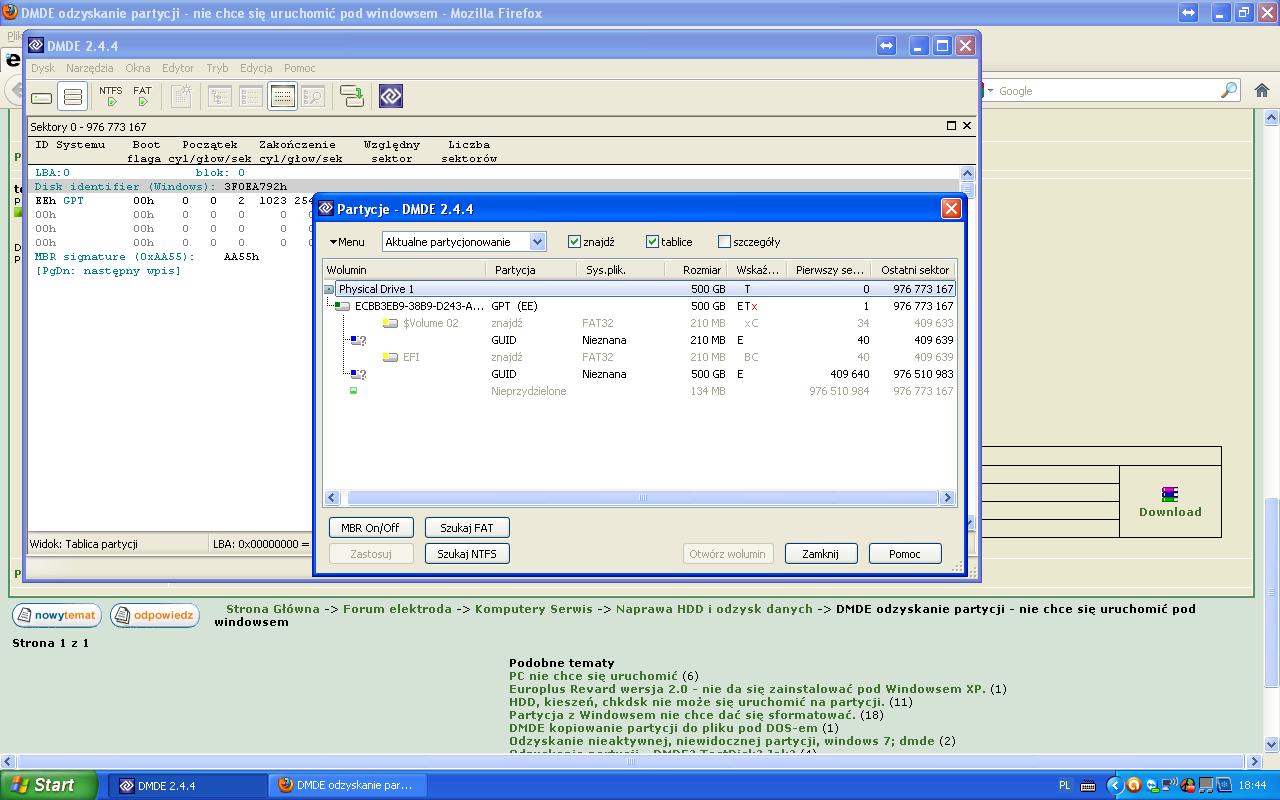Click the $Volume 02 folder icon
The height and width of the screenshot is (800, 1280).
[390, 323]
